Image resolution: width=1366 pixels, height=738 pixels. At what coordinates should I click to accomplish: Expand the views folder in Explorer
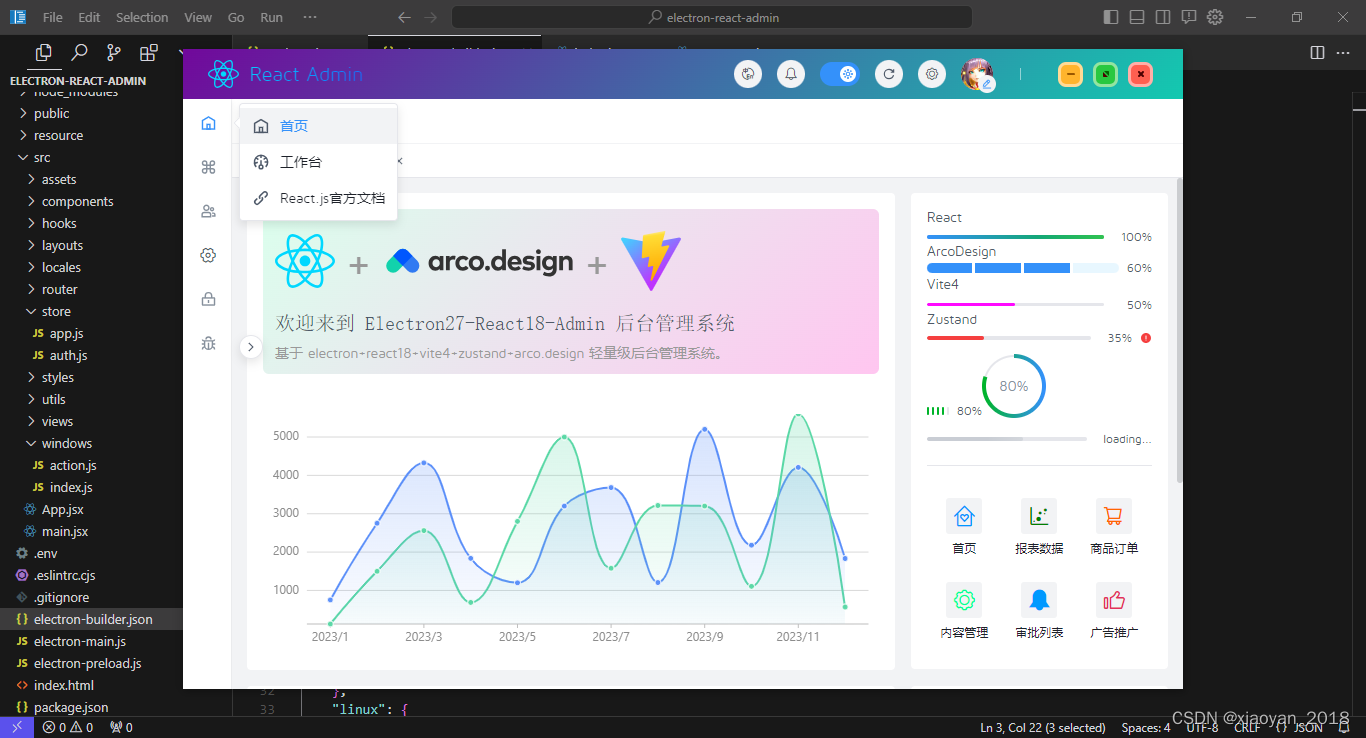point(91,421)
